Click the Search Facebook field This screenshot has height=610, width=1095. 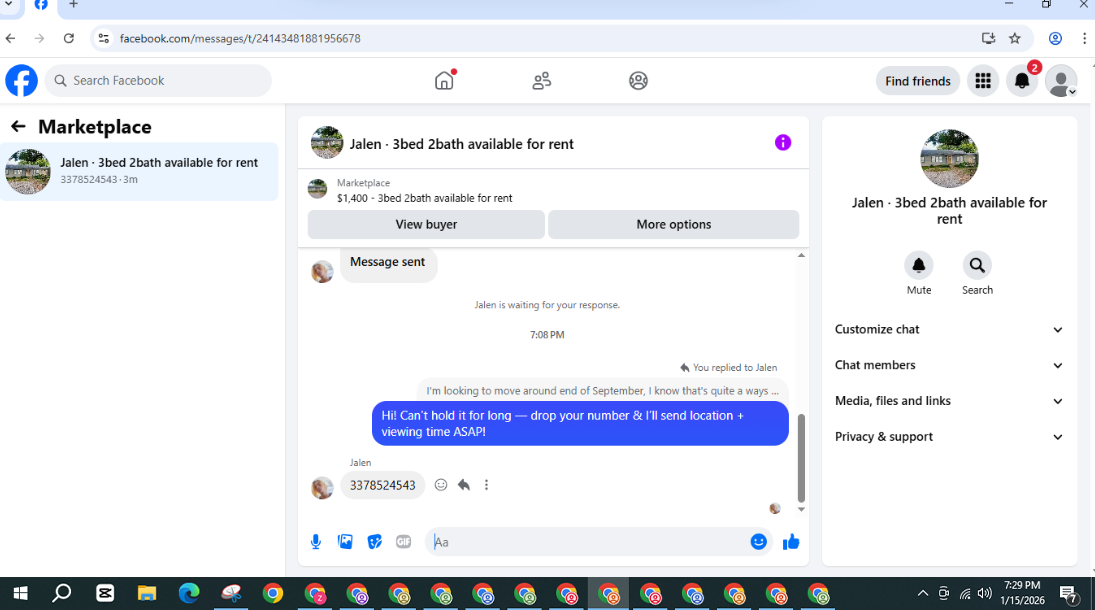(159, 80)
